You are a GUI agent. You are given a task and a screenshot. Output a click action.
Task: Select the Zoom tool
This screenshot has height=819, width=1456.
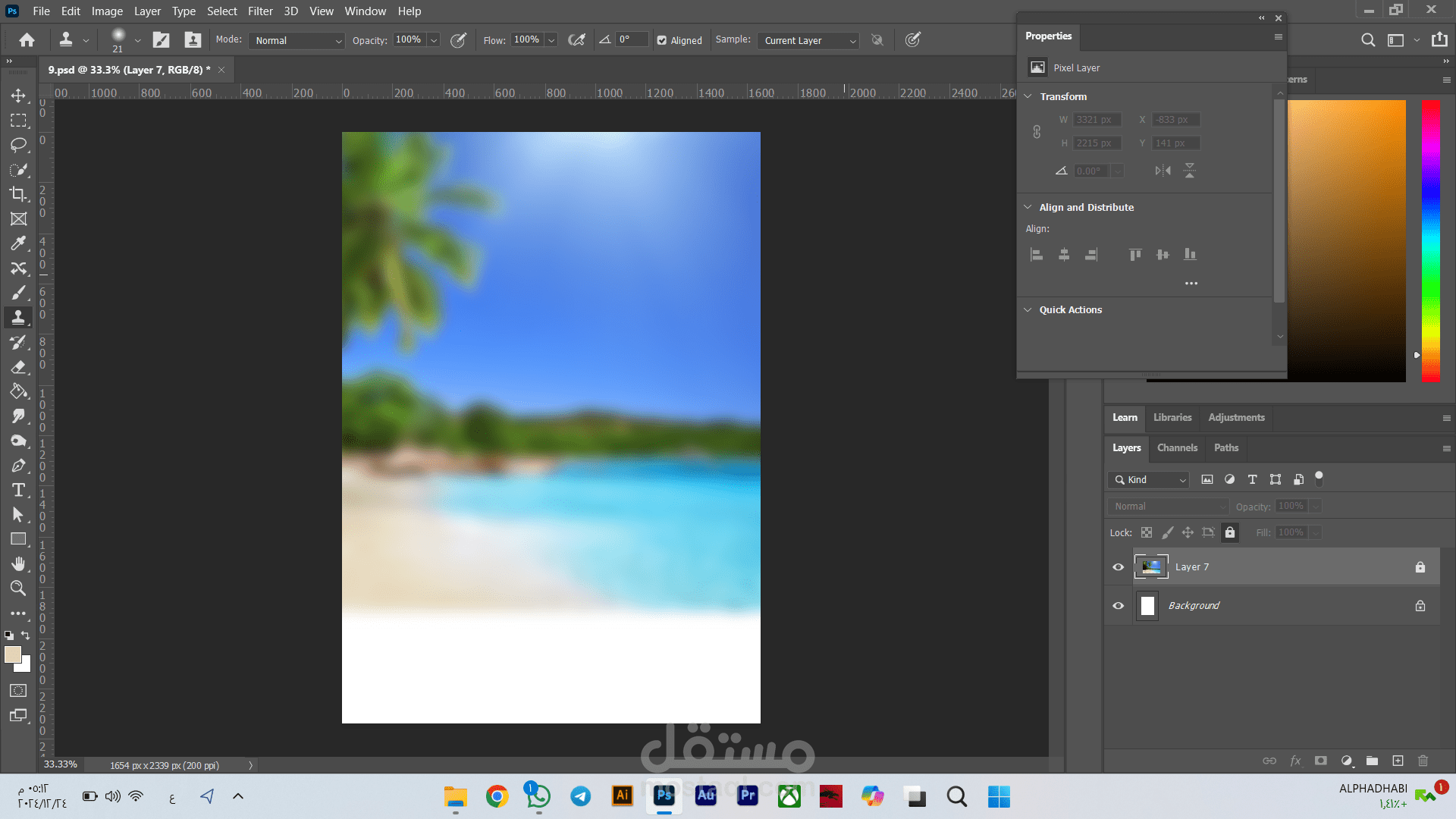coord(18,588)
